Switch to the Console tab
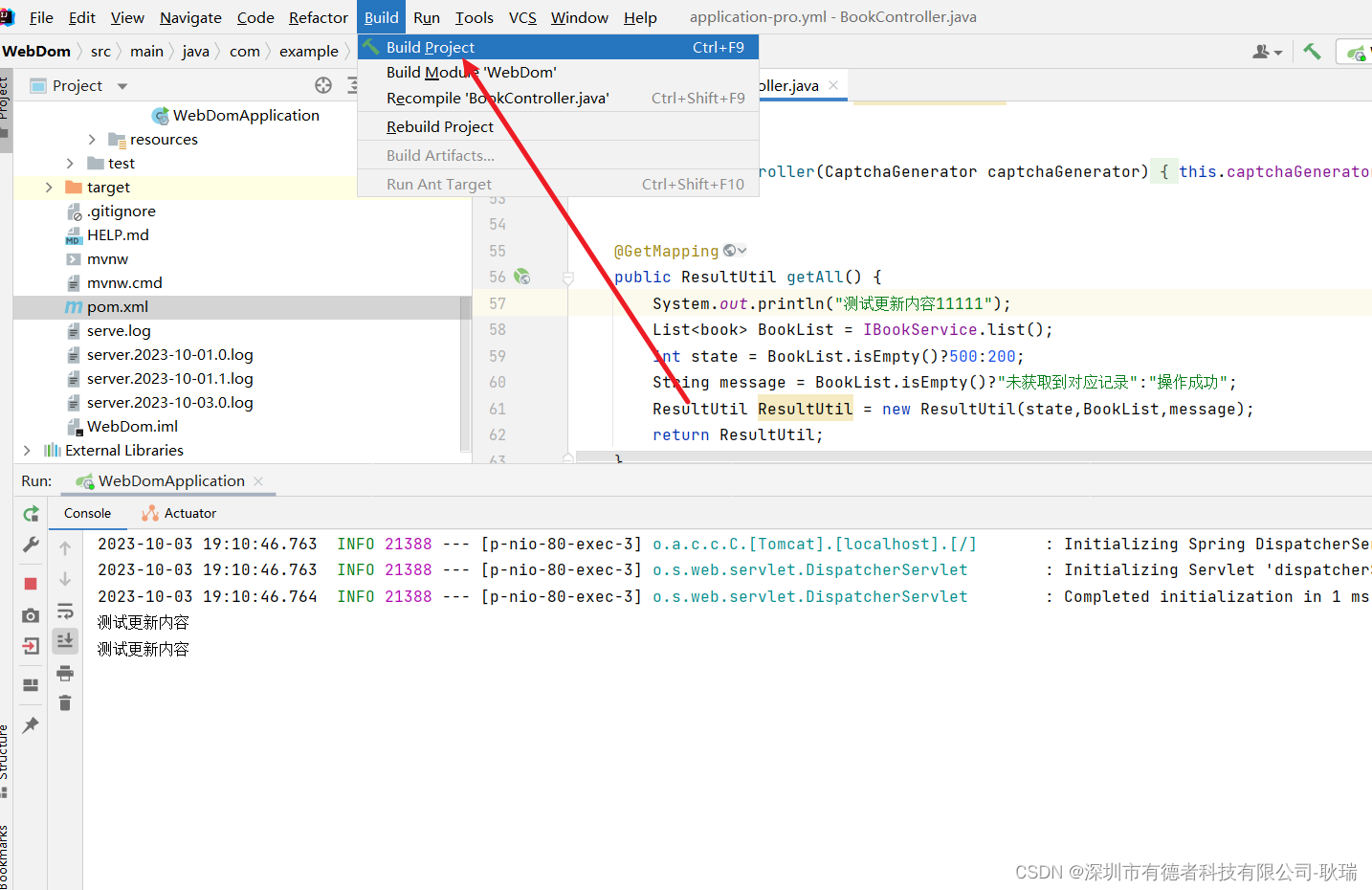This screenshot has width=1372, height=890. 87,514
